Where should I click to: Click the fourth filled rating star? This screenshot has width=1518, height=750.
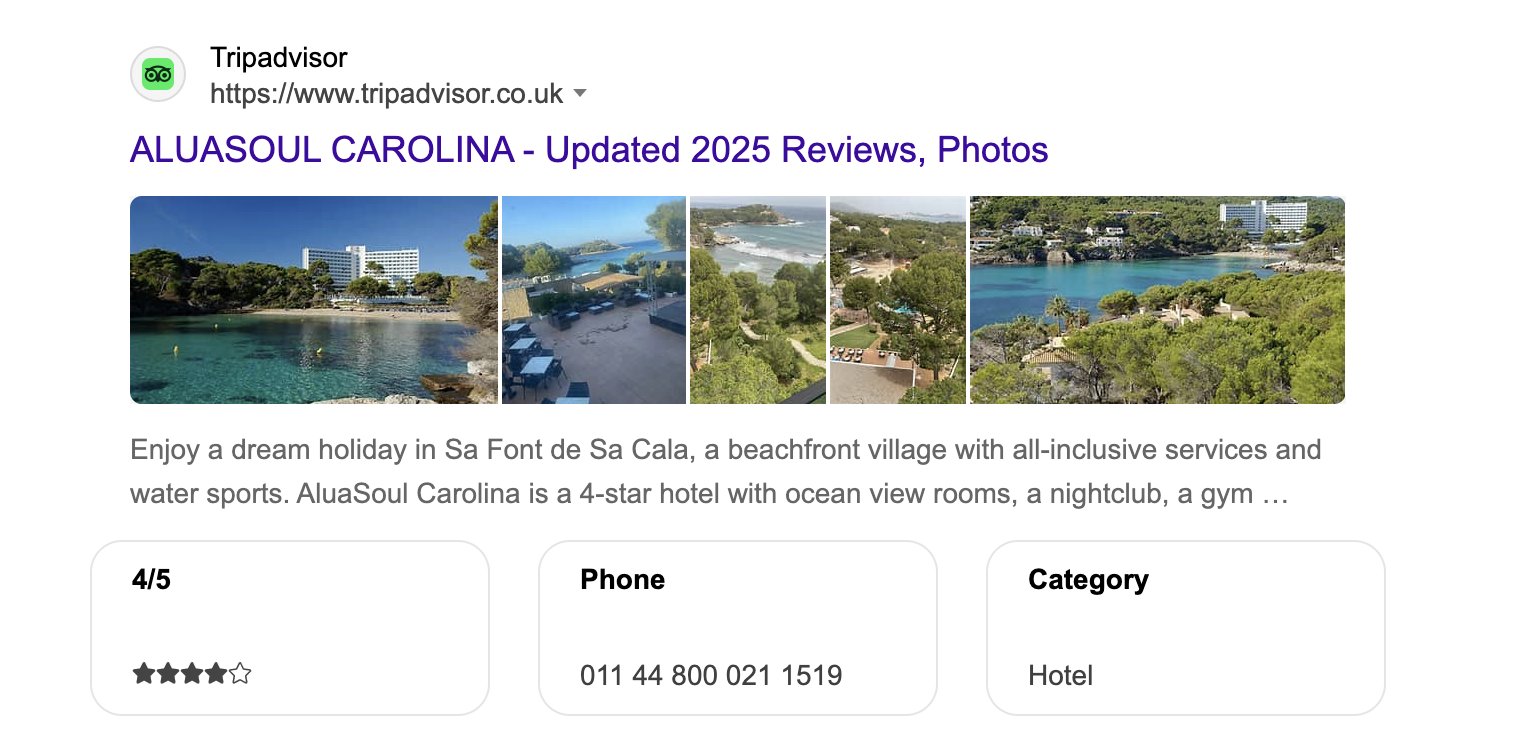(216, 674)
